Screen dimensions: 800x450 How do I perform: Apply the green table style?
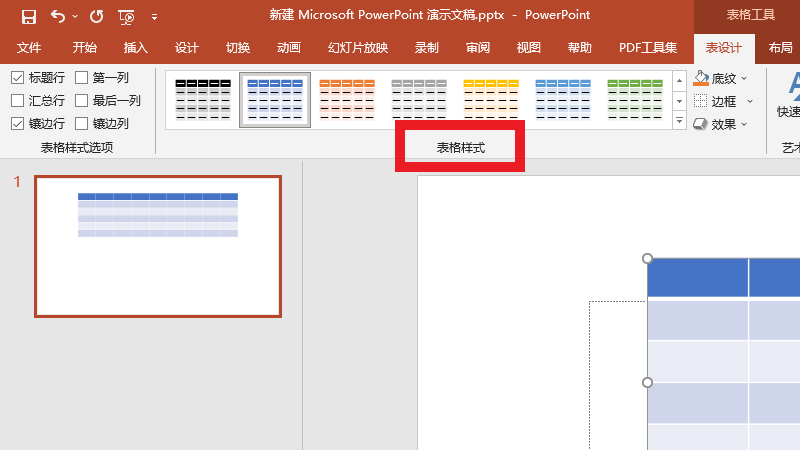click(x=635, y=100)
